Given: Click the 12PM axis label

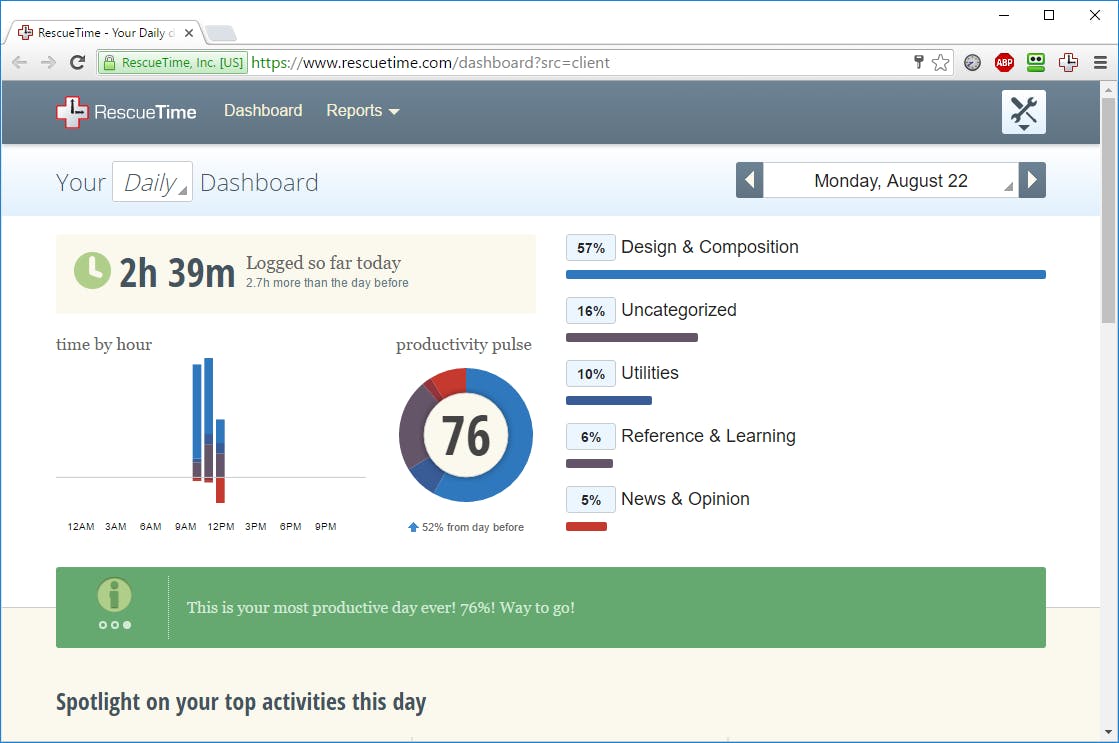Looking at the screenshot, I should coord(221,527).
